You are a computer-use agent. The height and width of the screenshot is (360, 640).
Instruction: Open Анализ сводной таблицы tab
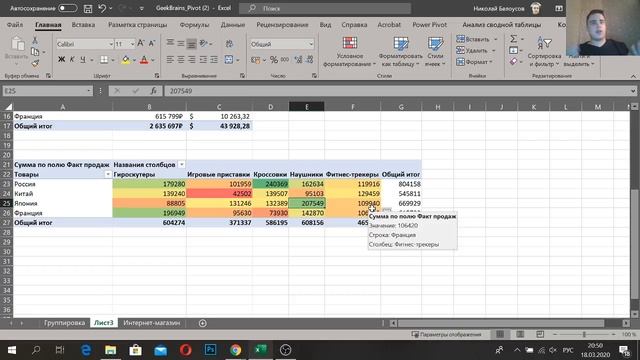502,25
